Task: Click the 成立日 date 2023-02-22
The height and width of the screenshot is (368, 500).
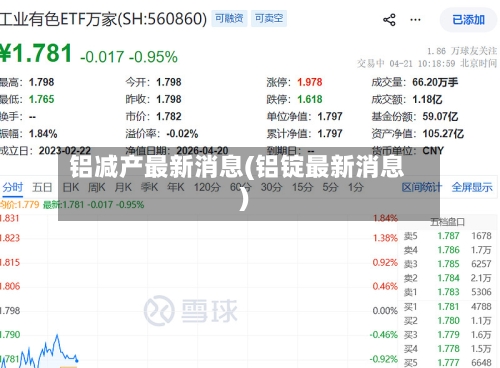Action: tap(65, 151)
